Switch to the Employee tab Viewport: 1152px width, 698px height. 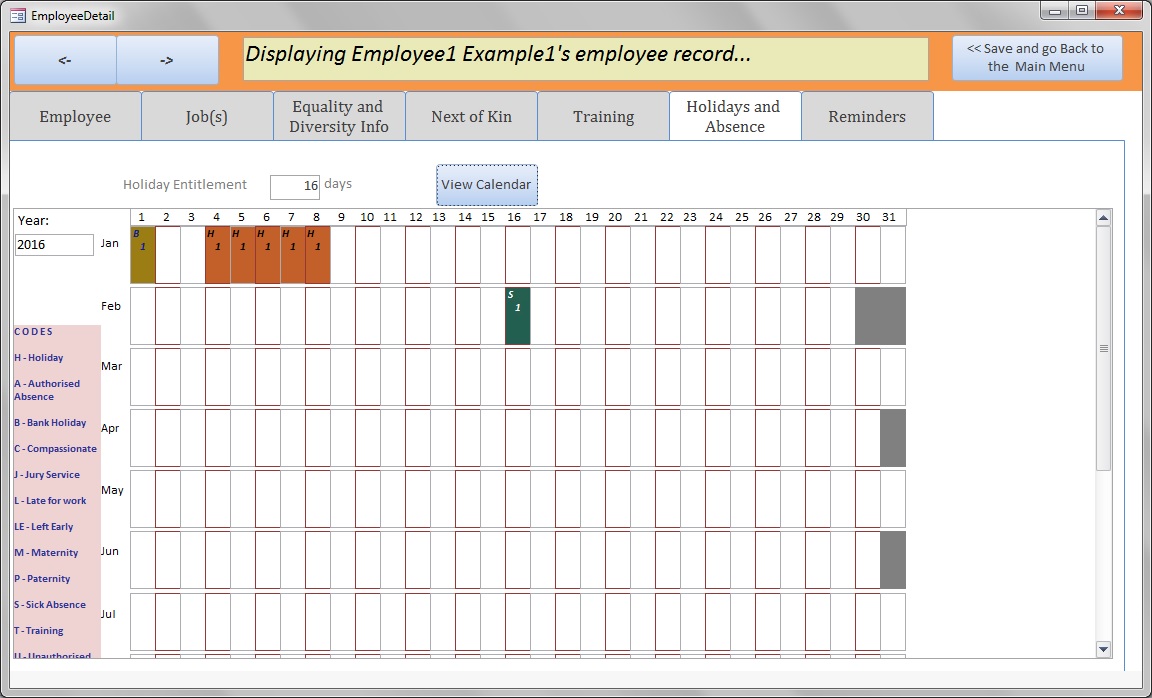coord(75,117)
